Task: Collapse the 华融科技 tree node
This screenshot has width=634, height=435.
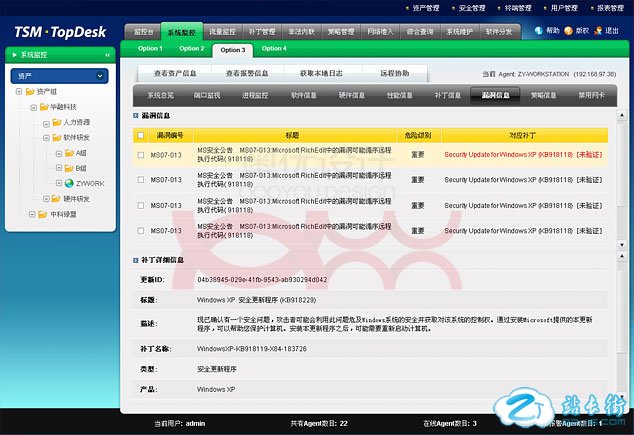Action: tap(33, 107)
